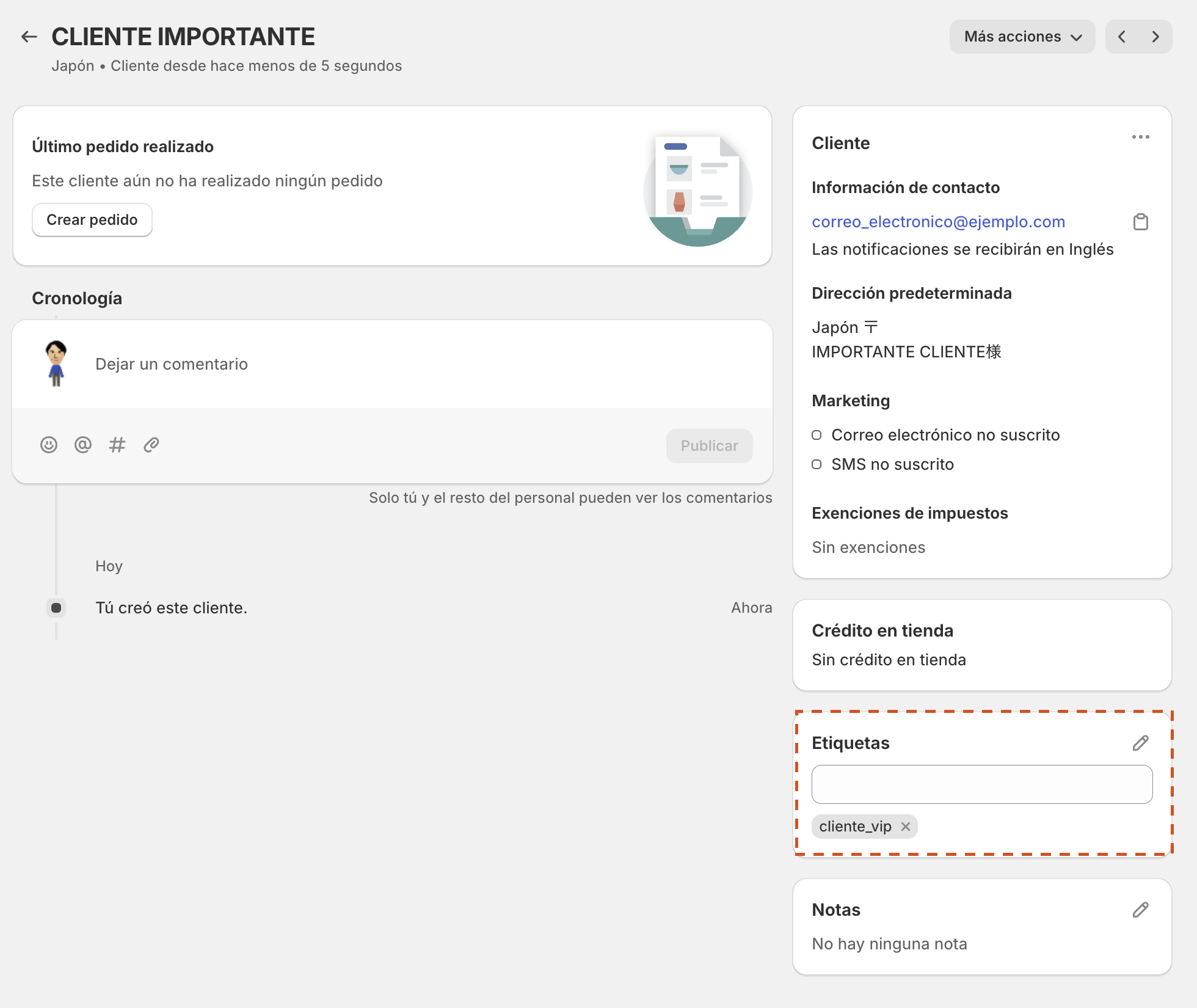Click the staff avatar in Cronología
1197x1008 pixels.
56,363
